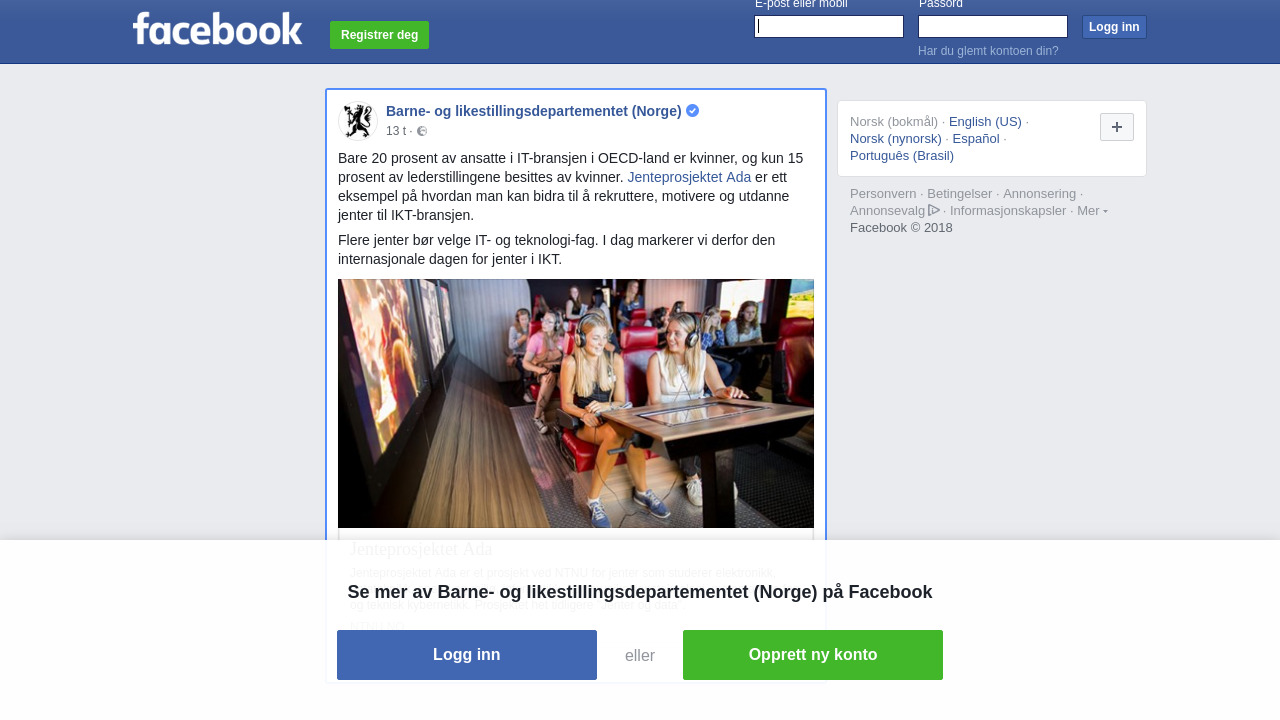Switch language to Norsk (nynorsk)
Viewport: 1280px width, 720px height.
[896, 139]
